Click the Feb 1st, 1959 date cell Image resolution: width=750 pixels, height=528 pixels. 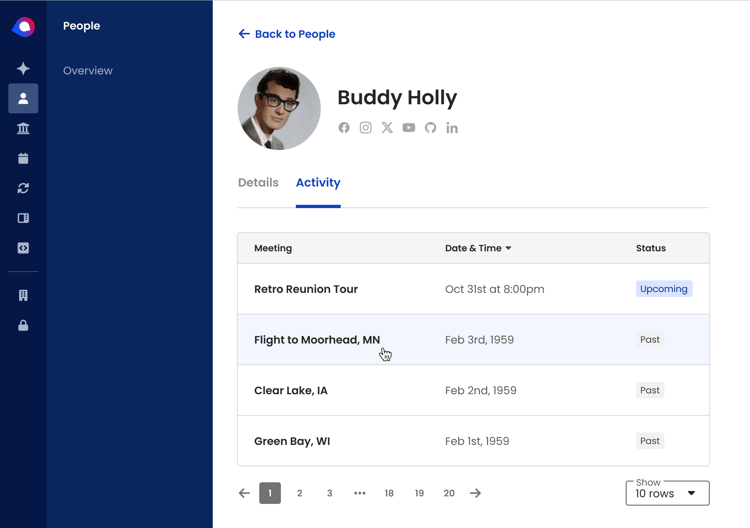[x=477, y=441]
